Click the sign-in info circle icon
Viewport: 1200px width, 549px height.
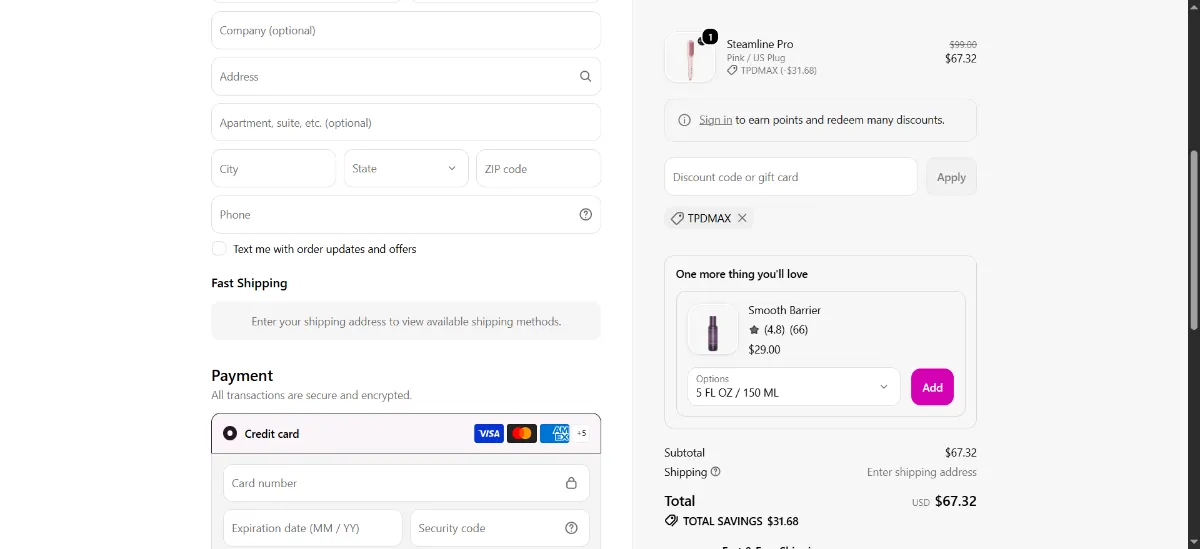[684, 120]
